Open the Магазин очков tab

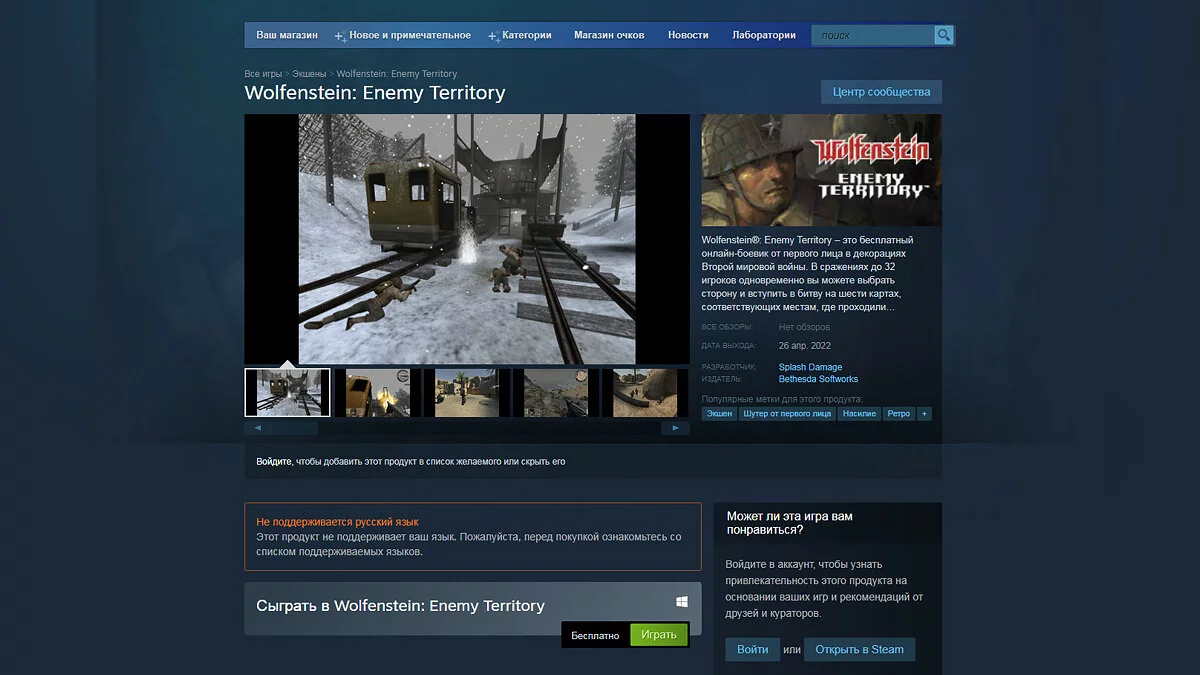tap(609, 36)
